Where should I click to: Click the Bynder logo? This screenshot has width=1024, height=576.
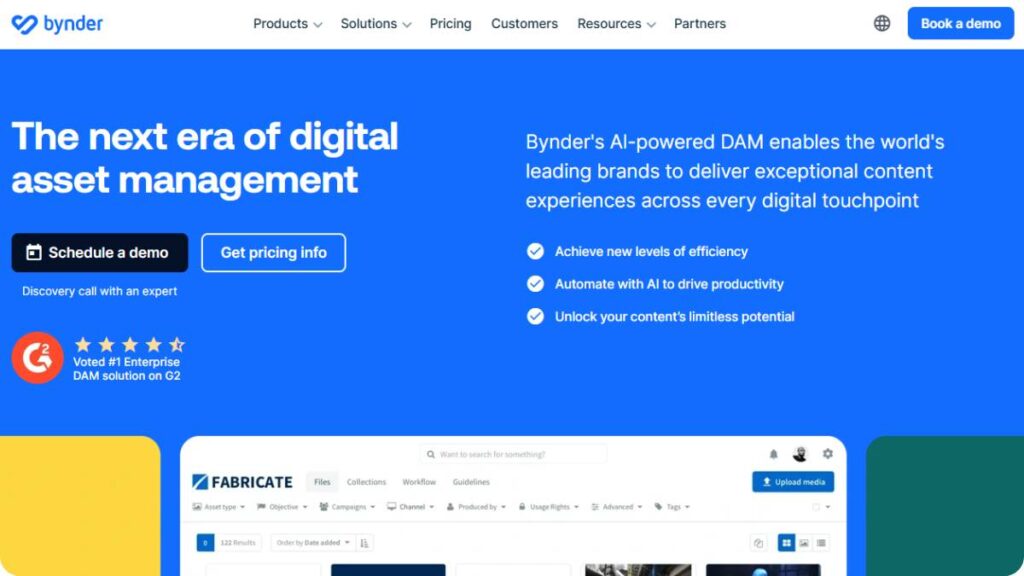point(57,24)
